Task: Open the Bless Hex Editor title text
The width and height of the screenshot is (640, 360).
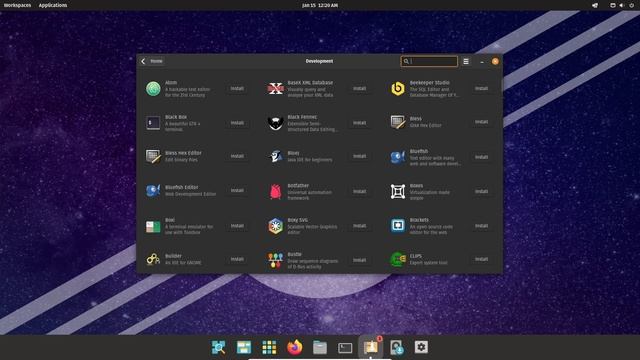Action: click(x=183, y=153)
